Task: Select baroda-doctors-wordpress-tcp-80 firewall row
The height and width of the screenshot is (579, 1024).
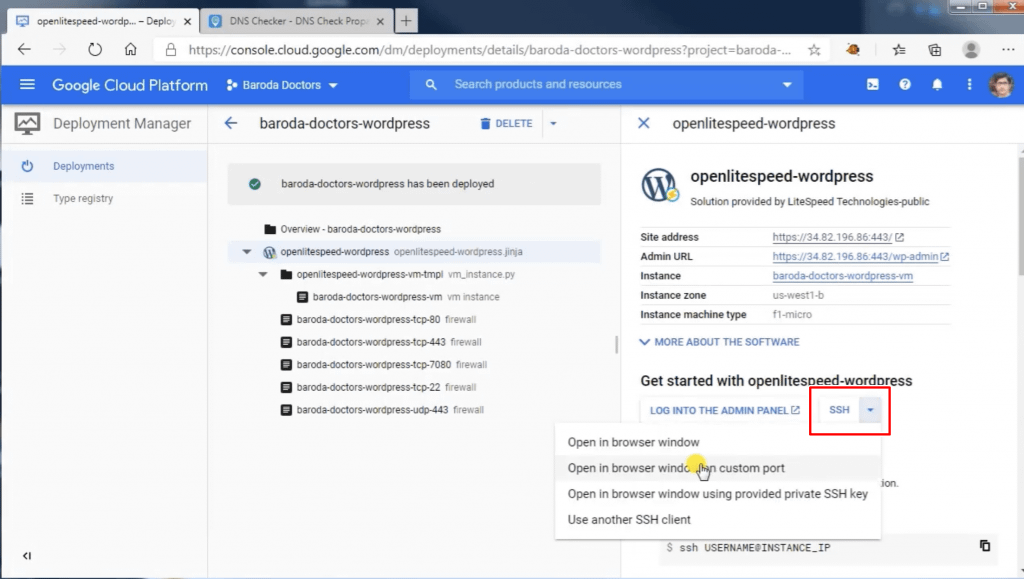Action: point(413,320)
